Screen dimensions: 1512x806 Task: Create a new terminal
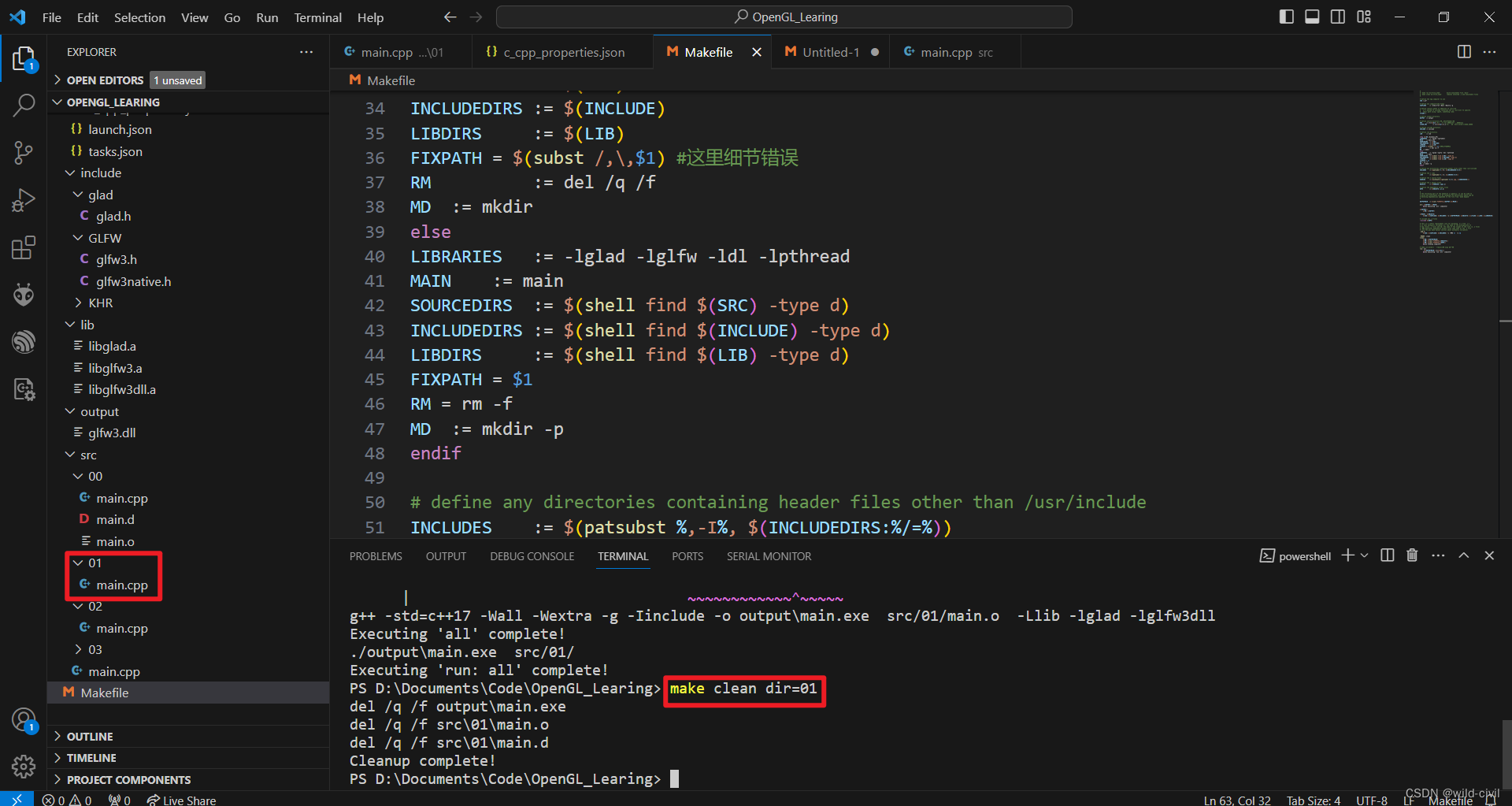(x=1347, y=555)
